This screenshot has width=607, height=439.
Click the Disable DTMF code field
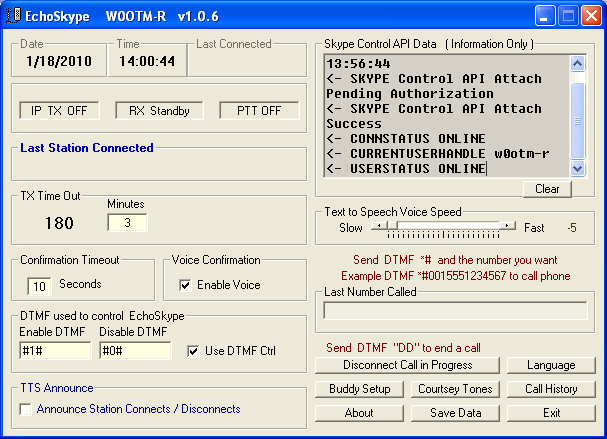[135, 351]
